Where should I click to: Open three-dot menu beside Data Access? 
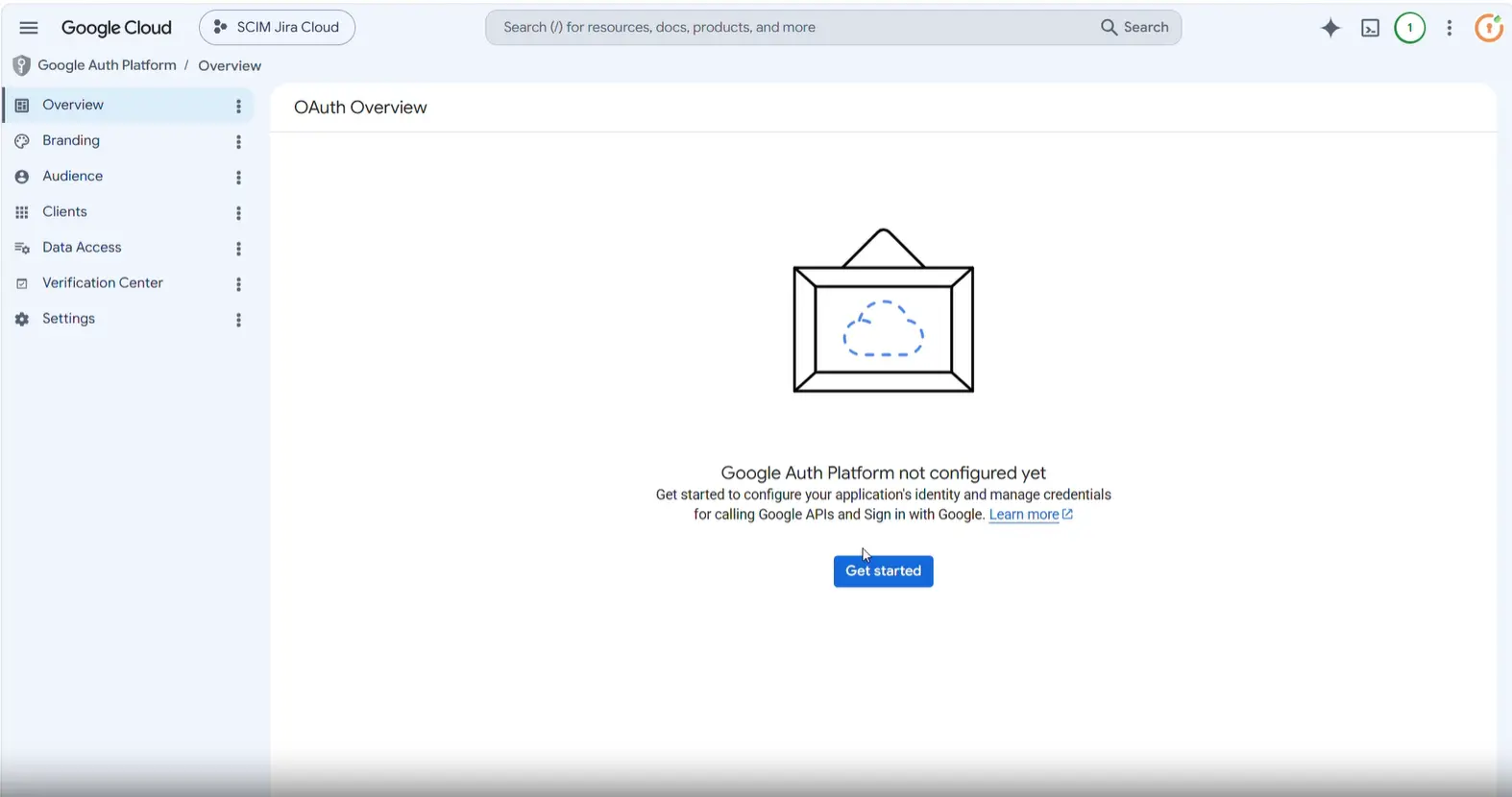(x=238, y=248)
